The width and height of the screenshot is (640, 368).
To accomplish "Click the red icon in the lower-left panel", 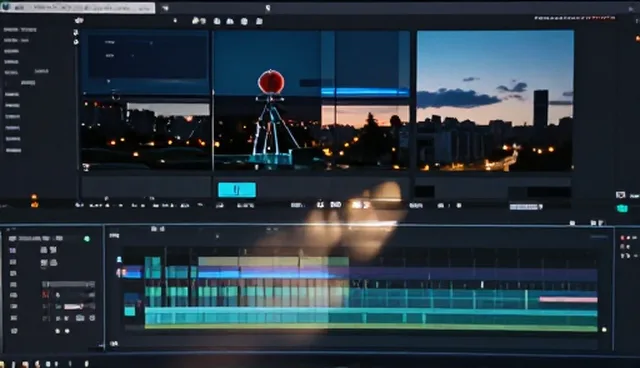I will [x=46, y=294].
